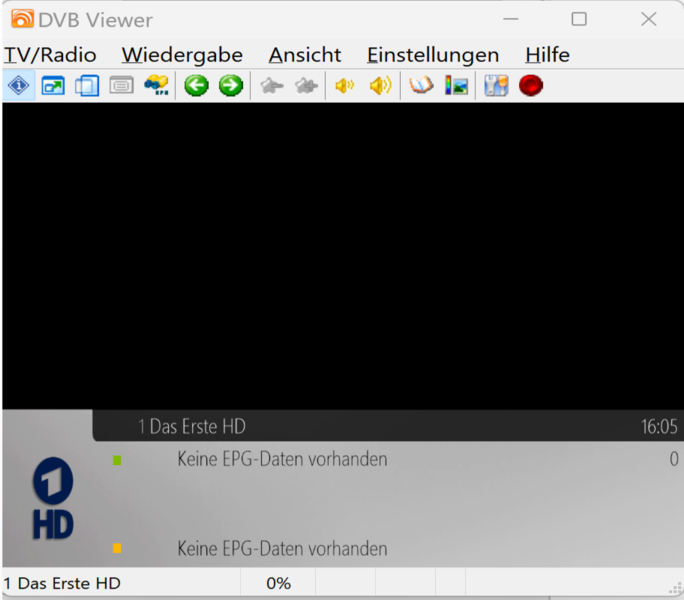Click status bar text '1 Das Erste HD'

tap(62, 583)
